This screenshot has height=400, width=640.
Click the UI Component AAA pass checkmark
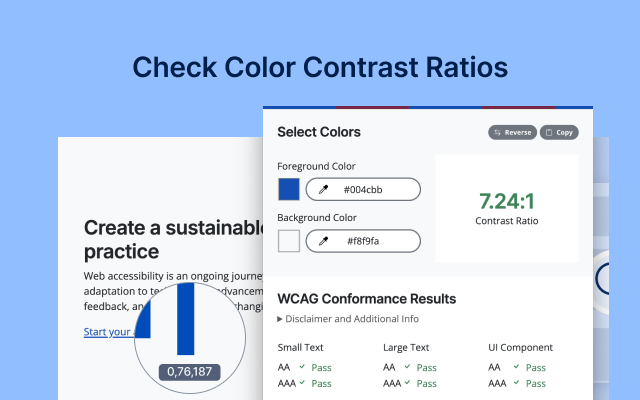pos(516,383)
